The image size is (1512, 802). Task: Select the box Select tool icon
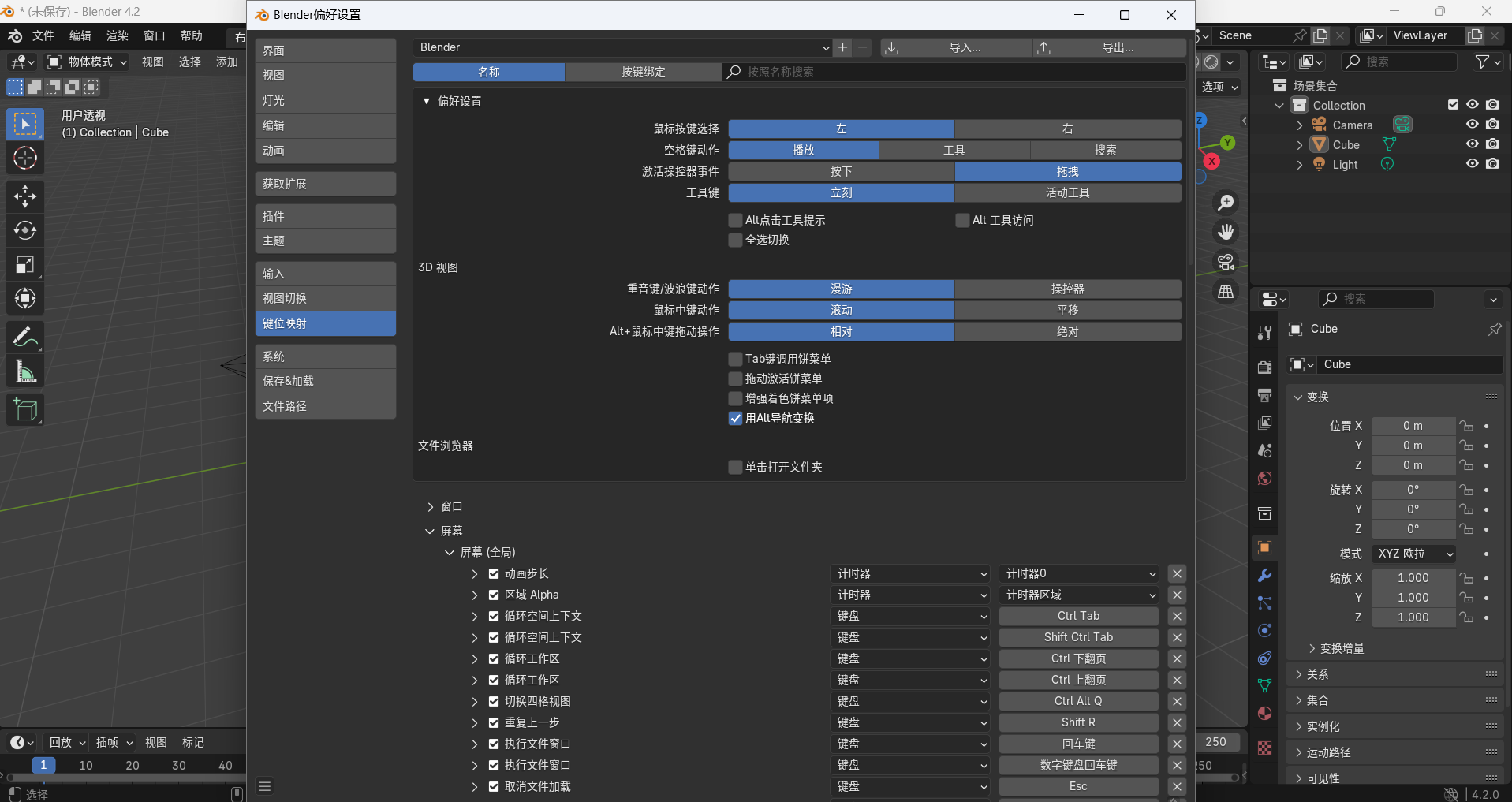(25, 125)
